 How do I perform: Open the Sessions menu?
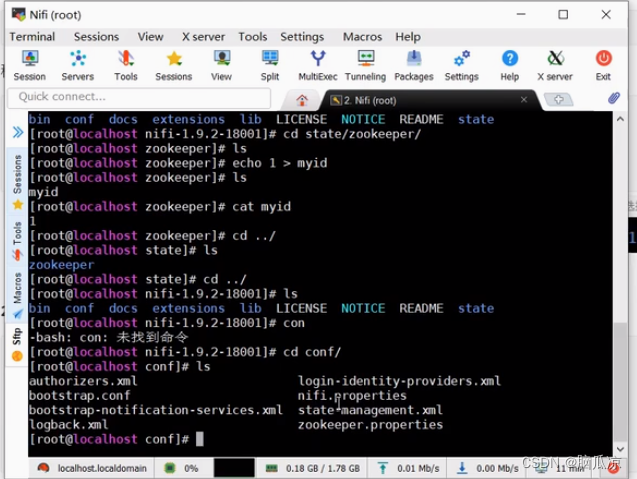point(96,37)
